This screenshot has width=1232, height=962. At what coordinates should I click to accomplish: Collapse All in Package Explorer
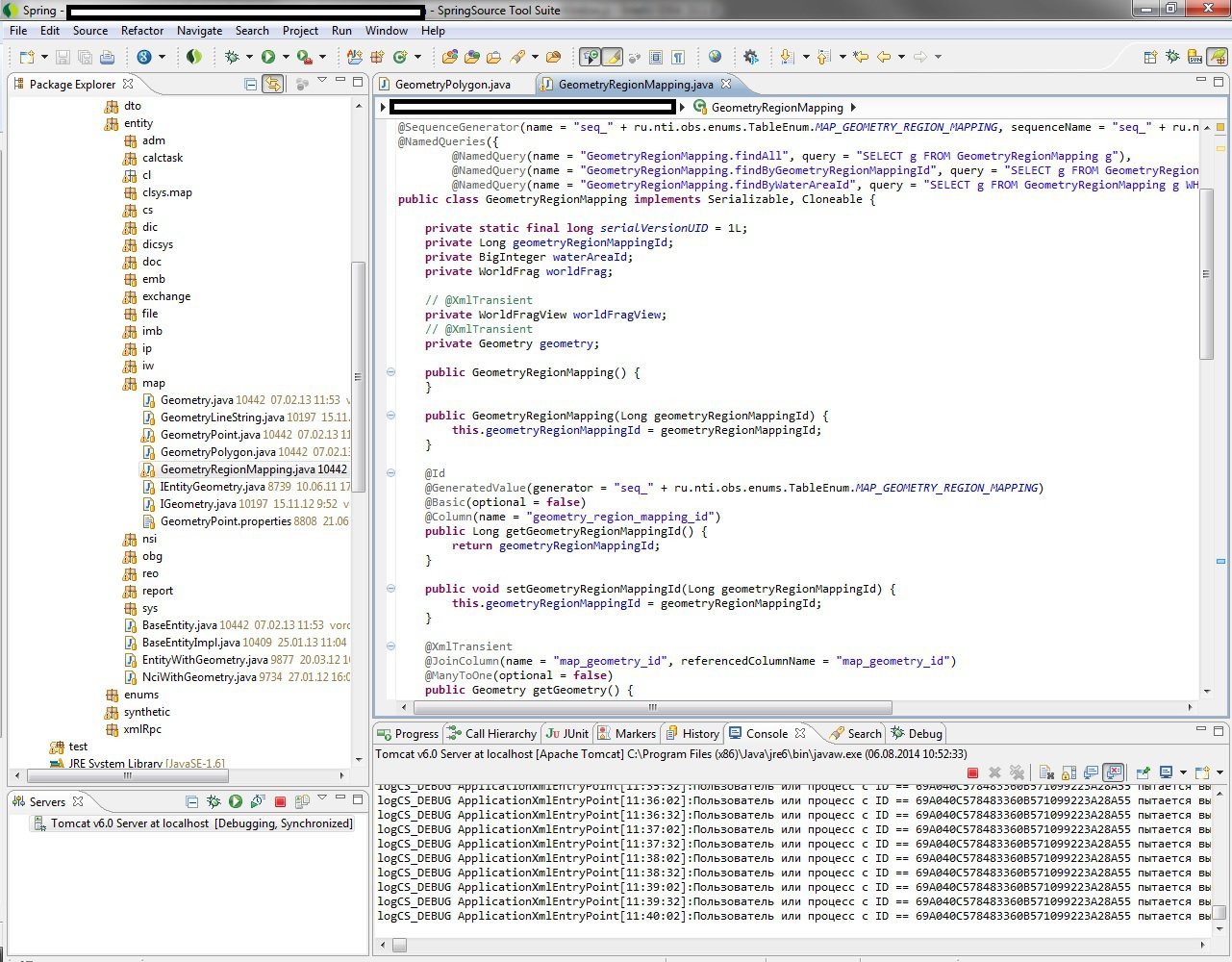(251, 85)
